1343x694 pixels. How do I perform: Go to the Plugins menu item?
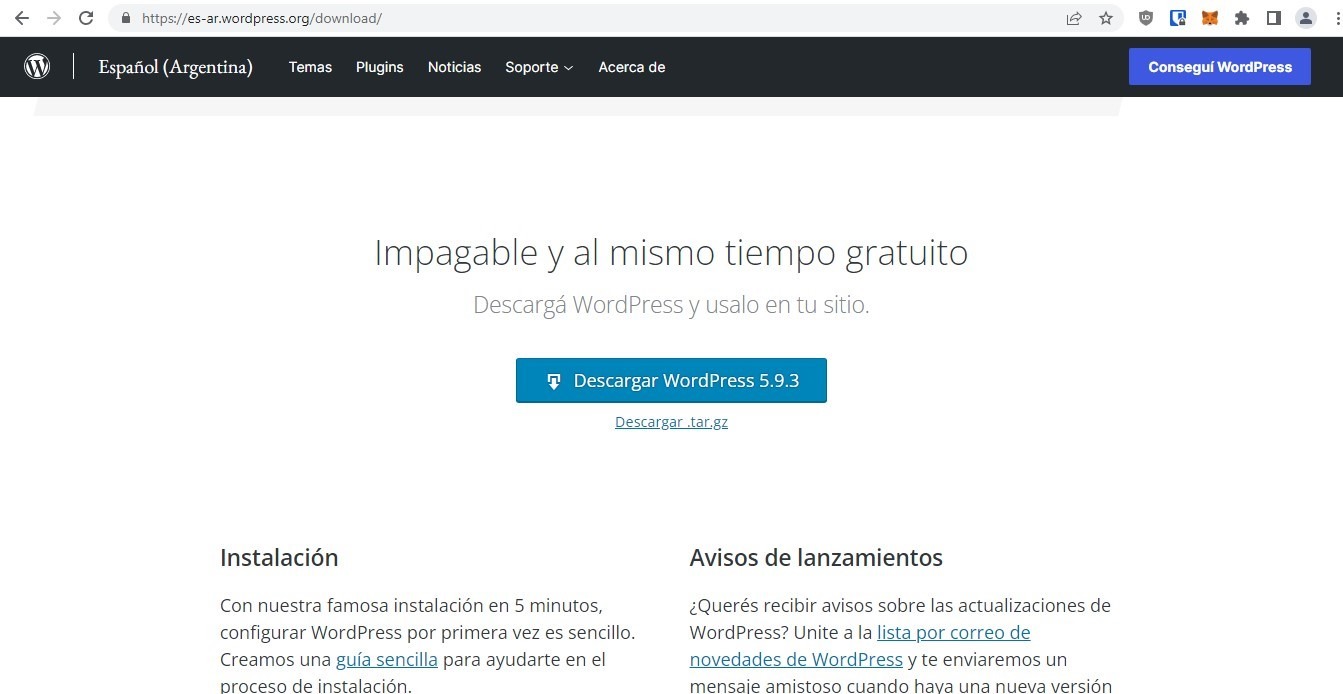click(379, 67)
